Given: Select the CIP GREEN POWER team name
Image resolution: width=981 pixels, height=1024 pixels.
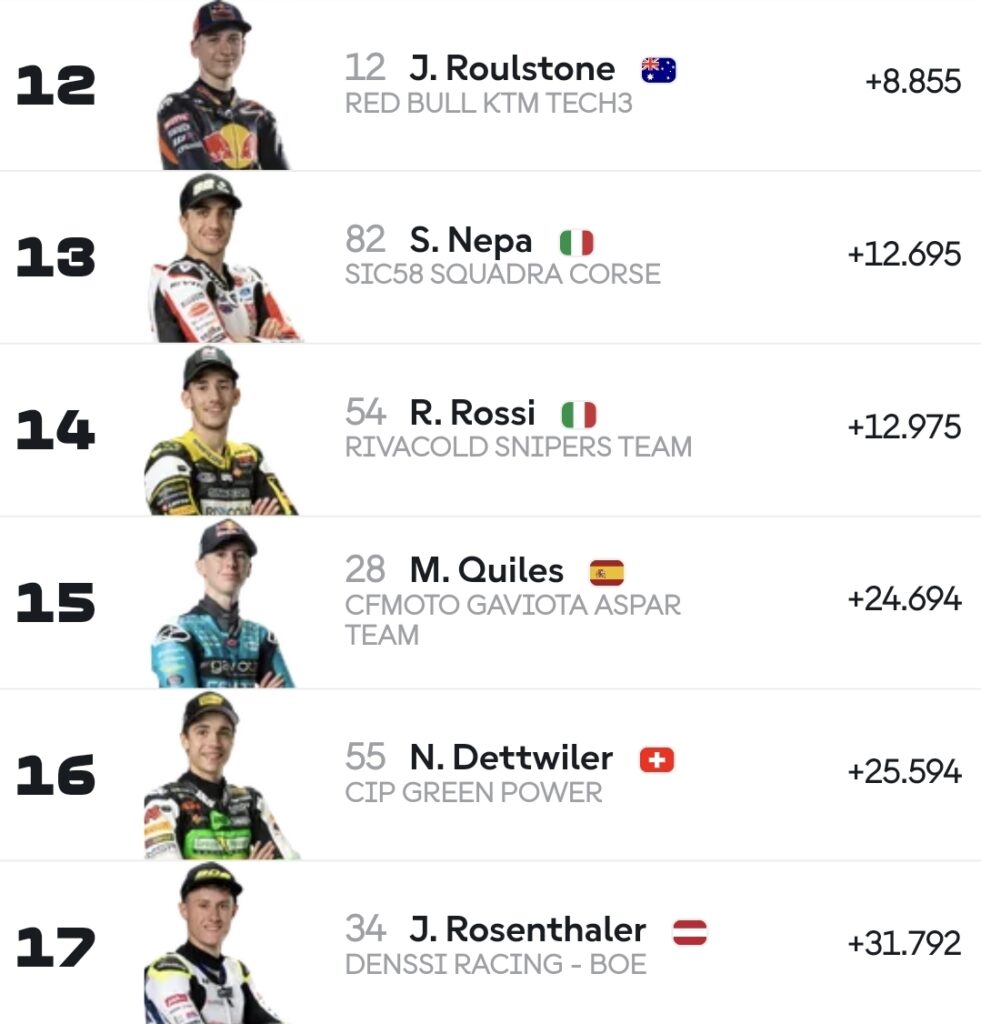Looking at the screenshot, I should 474,792.
